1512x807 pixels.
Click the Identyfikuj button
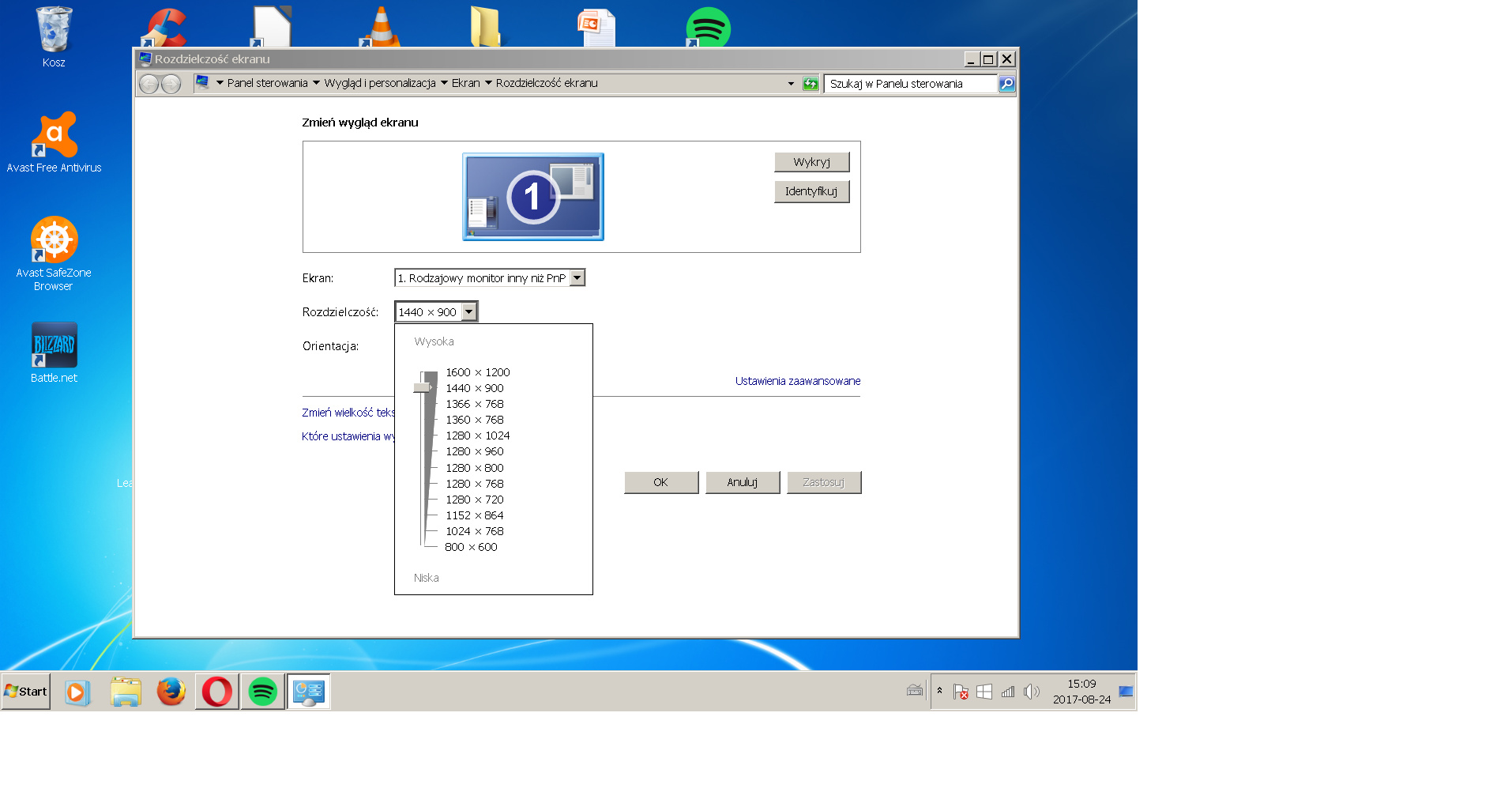point(812,191)
